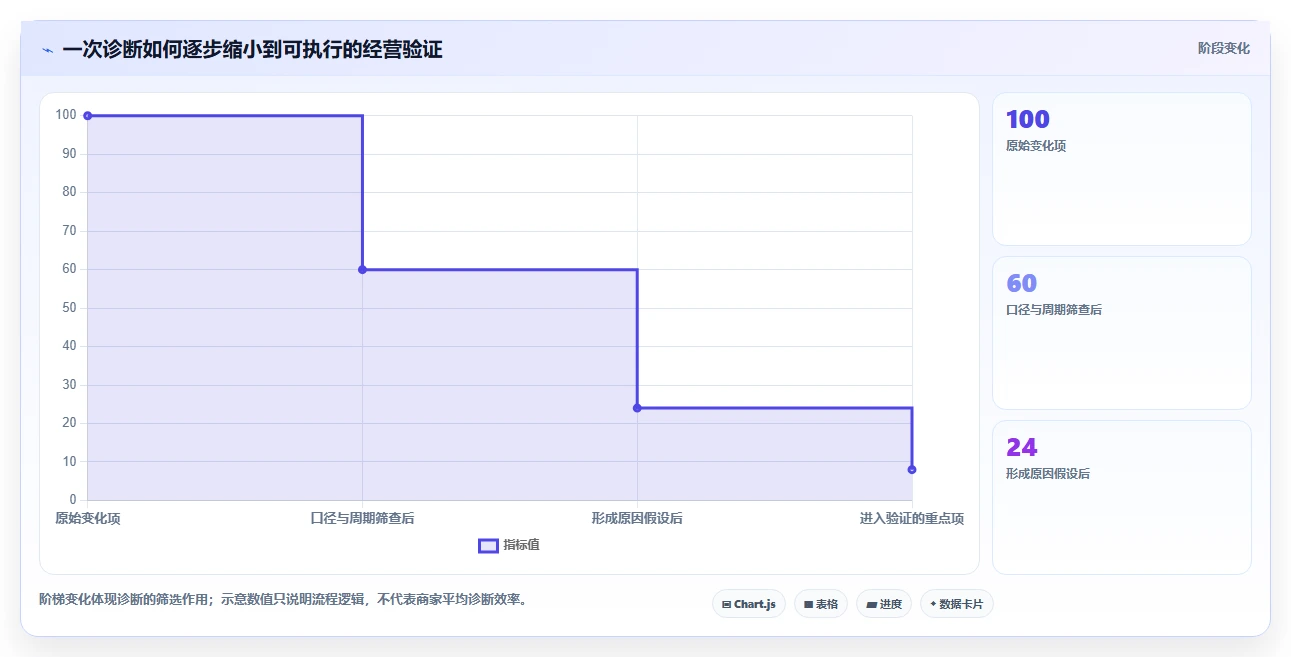Click the data point at value 60
This screenshot has width=1291, height=657.
click(x=362, y=269)
